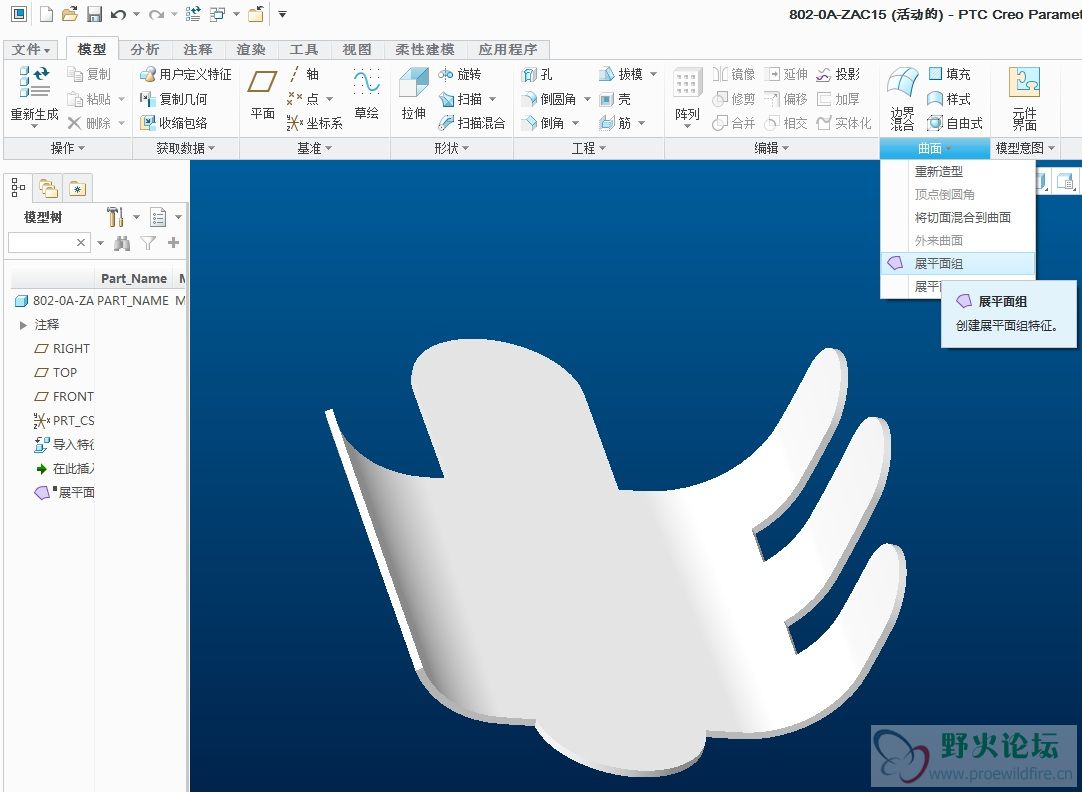Select the FRONT datum plane in model tree
1082x792 pixels.
click(x=63, y=397)
